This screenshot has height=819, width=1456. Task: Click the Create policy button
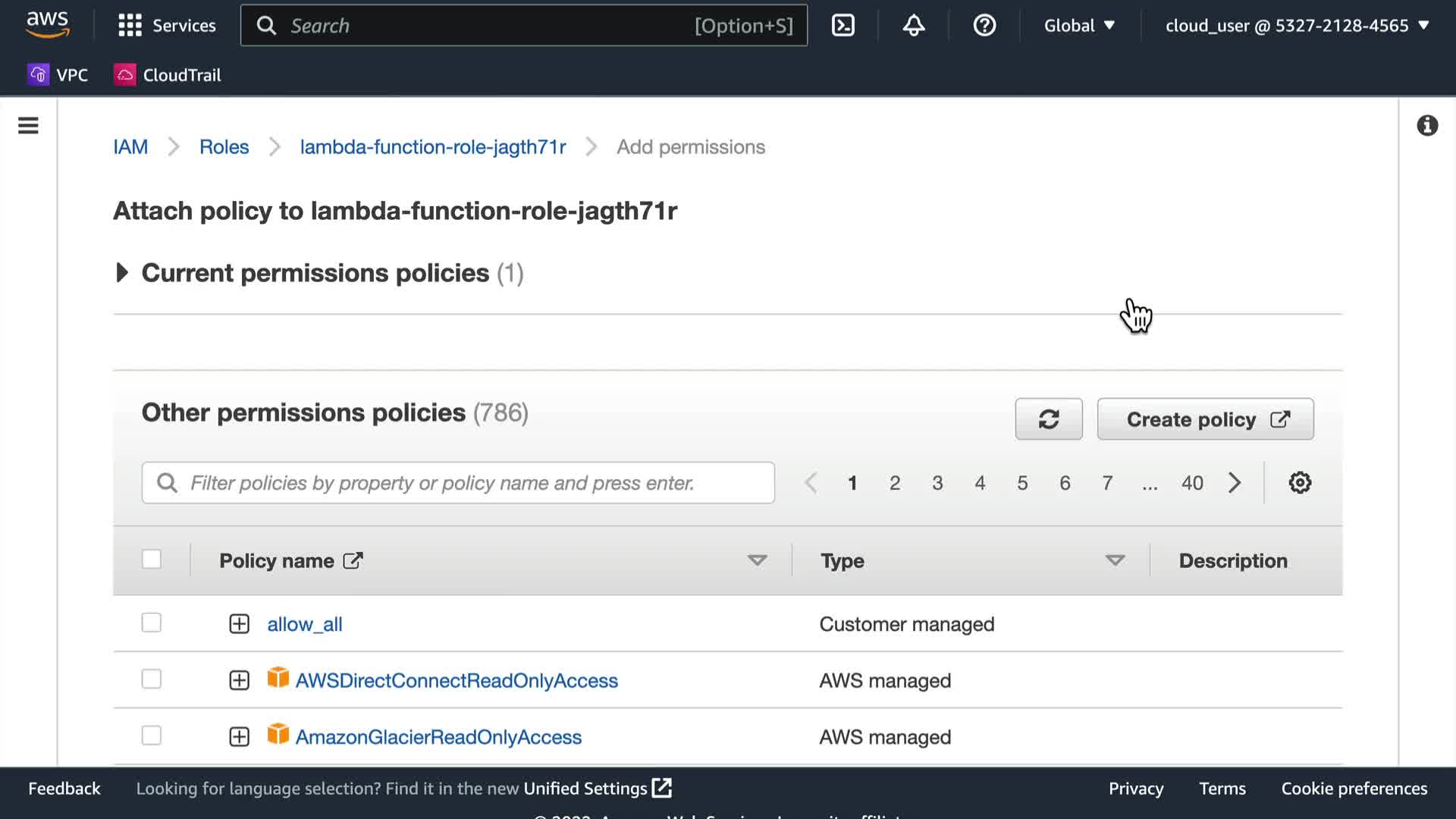pyautogui.click(x=1204, y=419)
